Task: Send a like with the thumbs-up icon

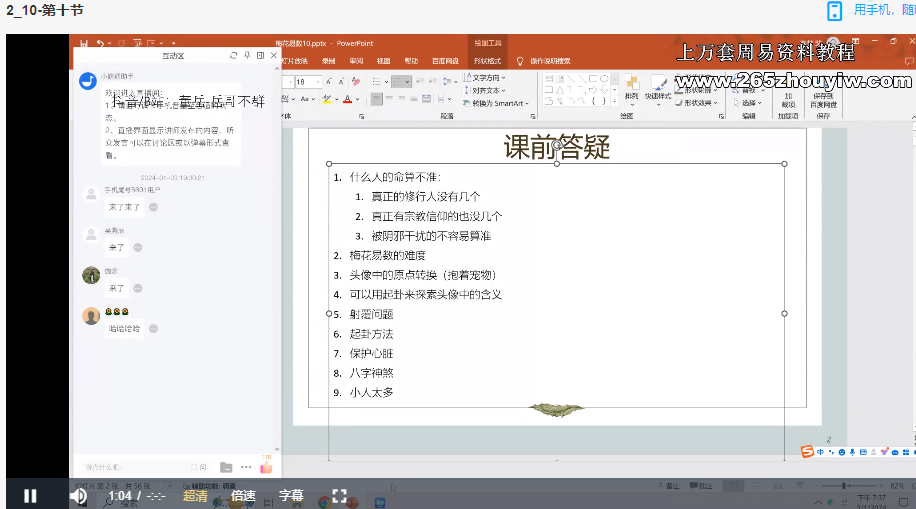Action: click(266, 466)
